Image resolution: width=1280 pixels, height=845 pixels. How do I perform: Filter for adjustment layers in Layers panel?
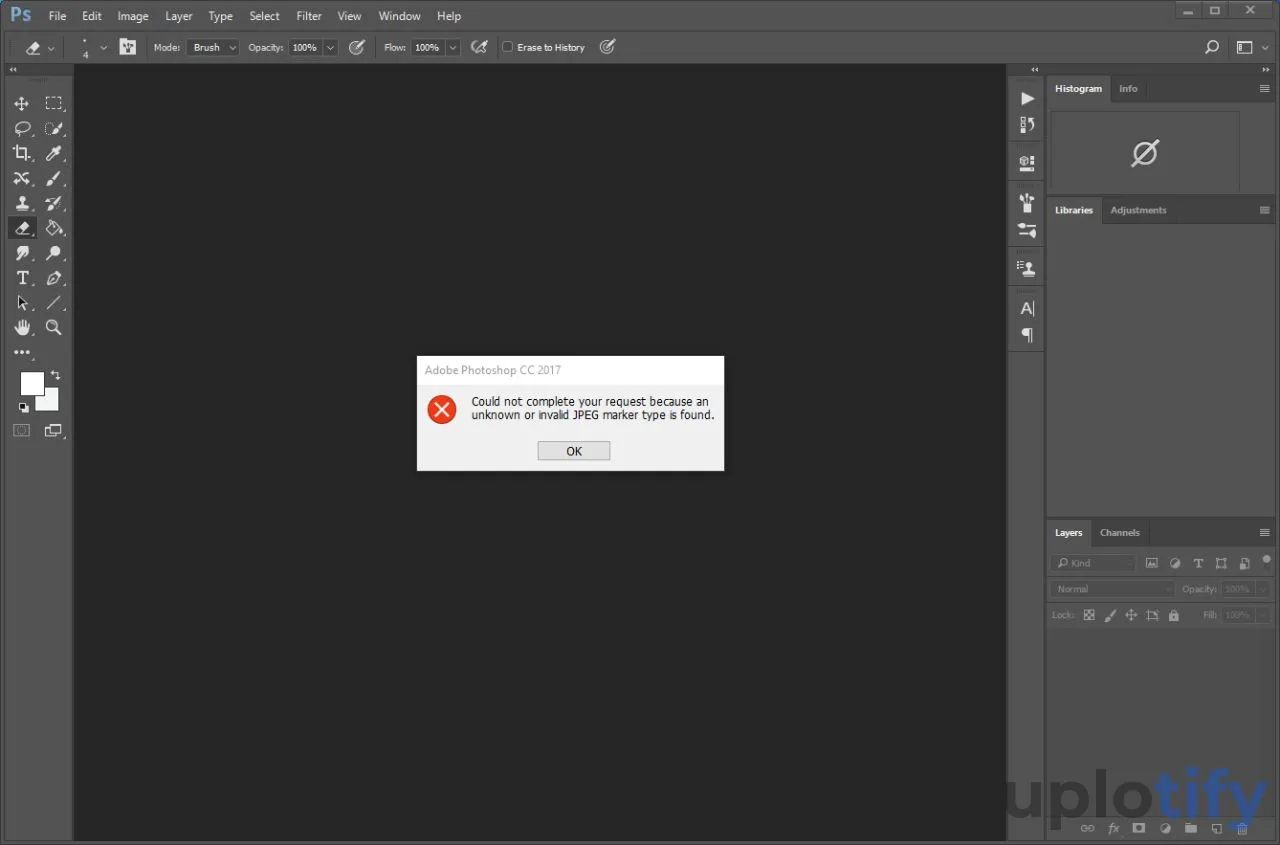1175,563
